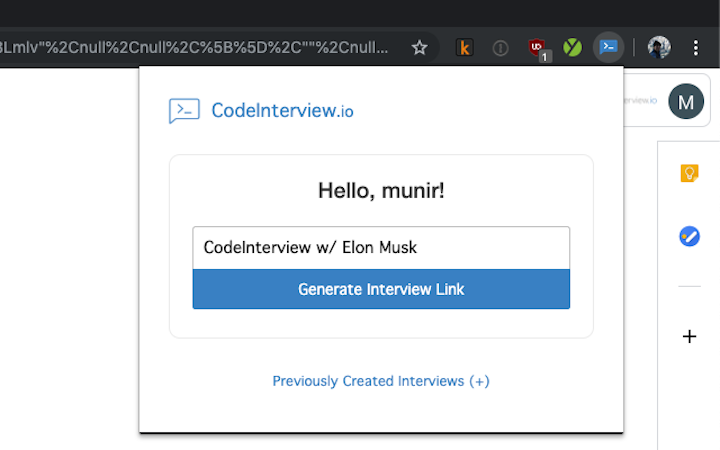720x450 pixels.
Task: Click the green Y extension icon
Action: click(x=573, y=47)
